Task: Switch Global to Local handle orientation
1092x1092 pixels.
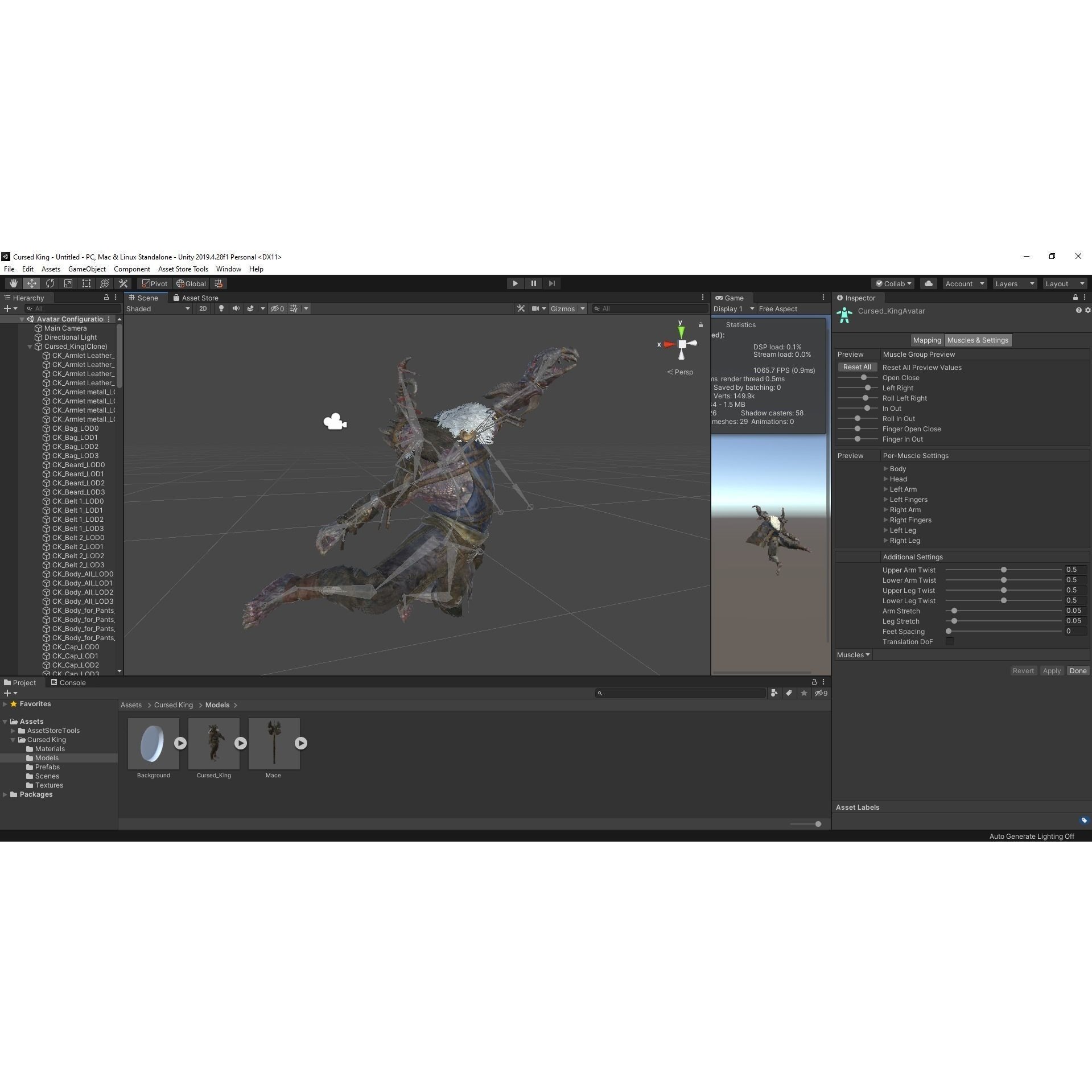Action: click(191, 283)
